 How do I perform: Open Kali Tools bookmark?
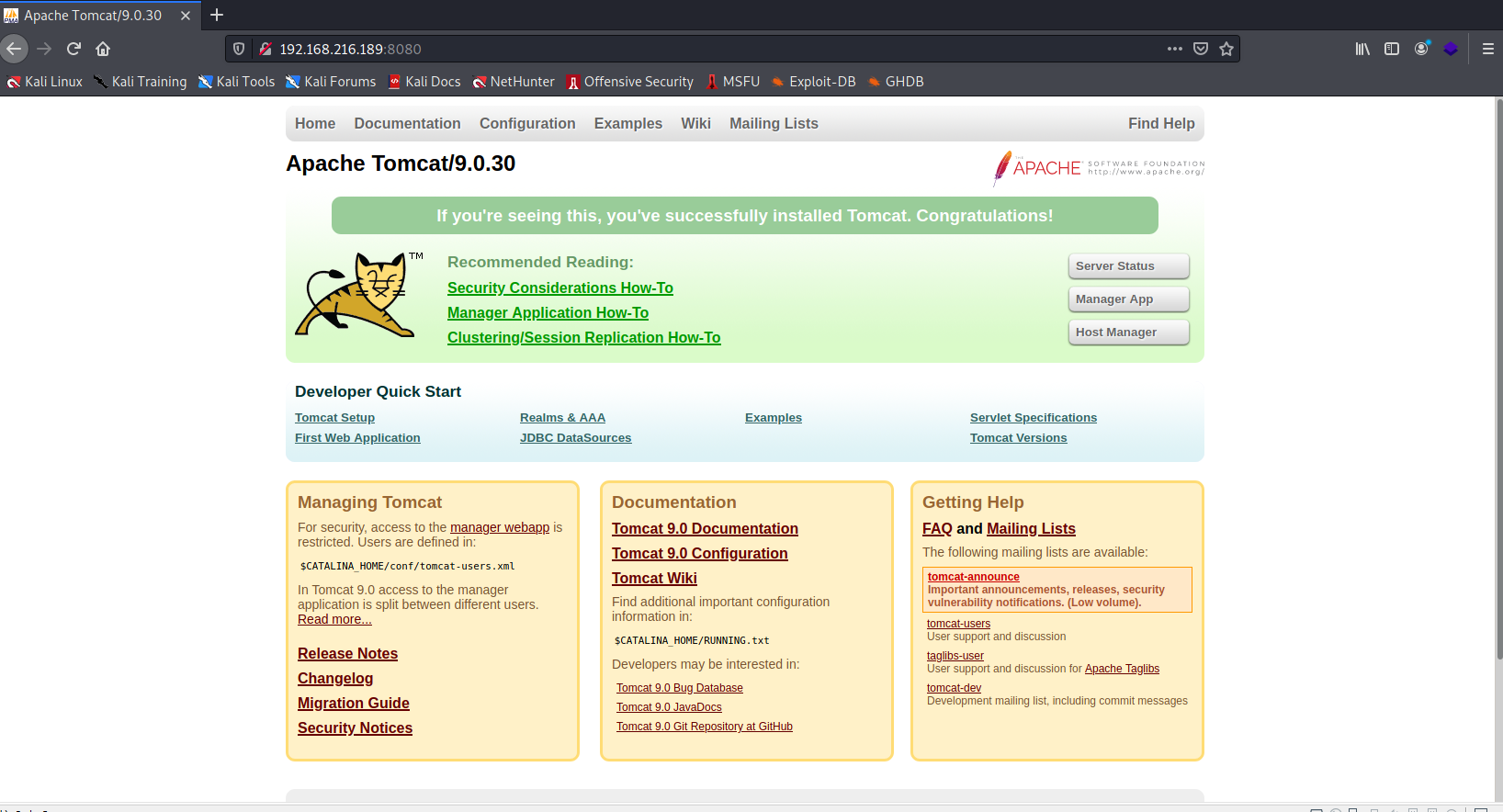point(237,82)
